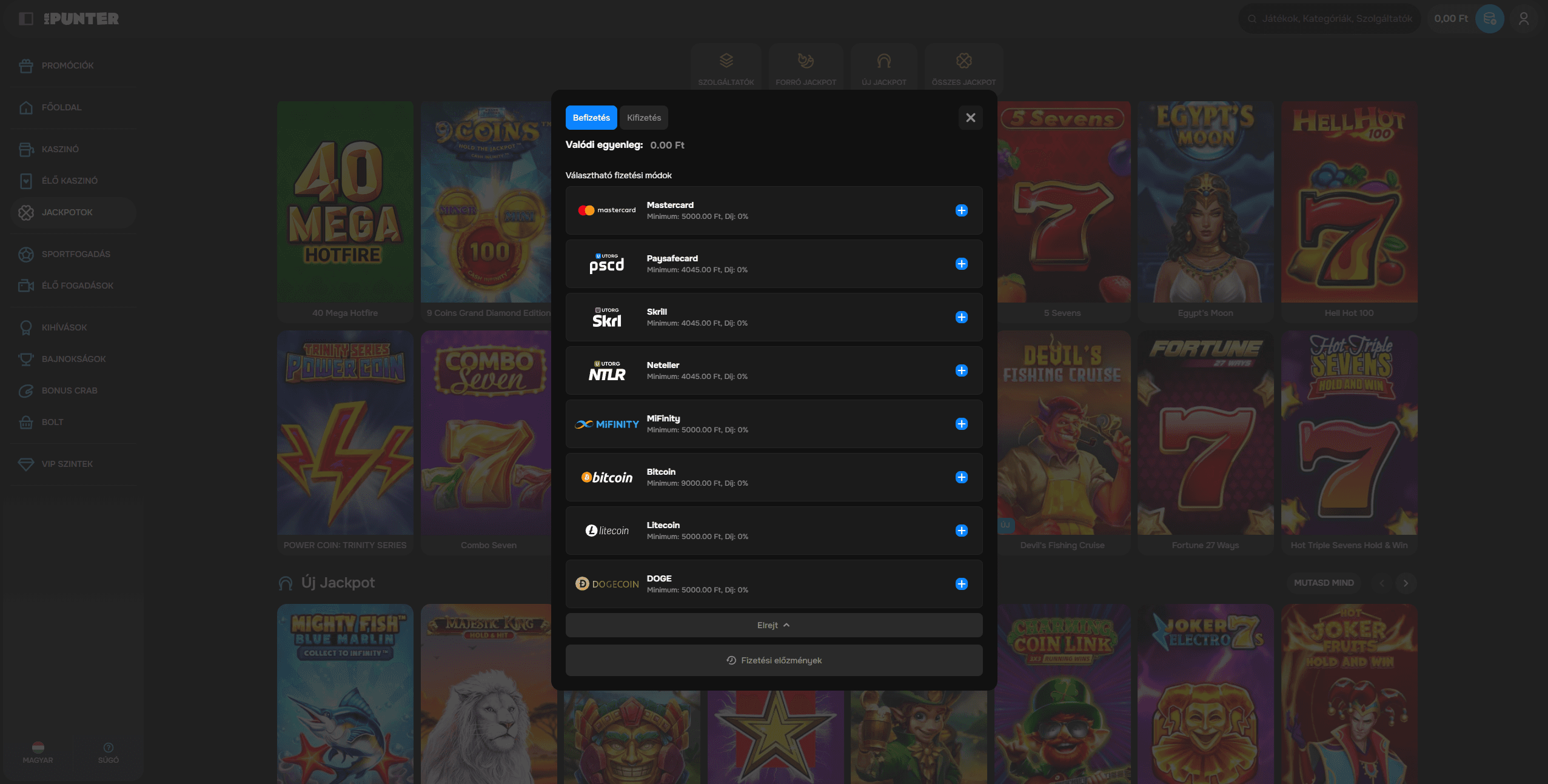Open the wallet deposit icon in header
This screenshot has height=784, width=1548.
pyautogui.click(x=1489, y=19)
